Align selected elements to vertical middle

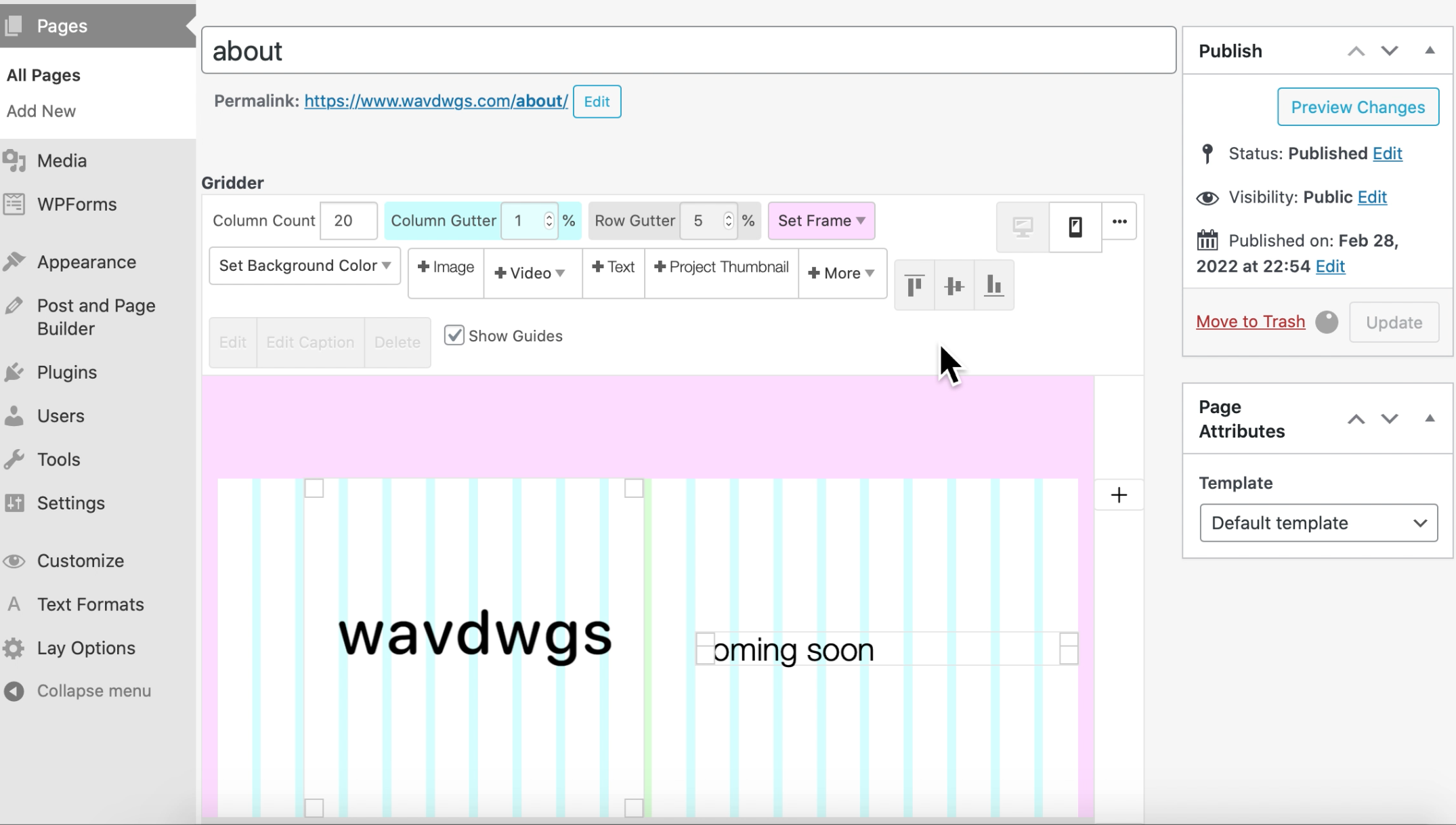pyautogui.click(x=954, y=285)
